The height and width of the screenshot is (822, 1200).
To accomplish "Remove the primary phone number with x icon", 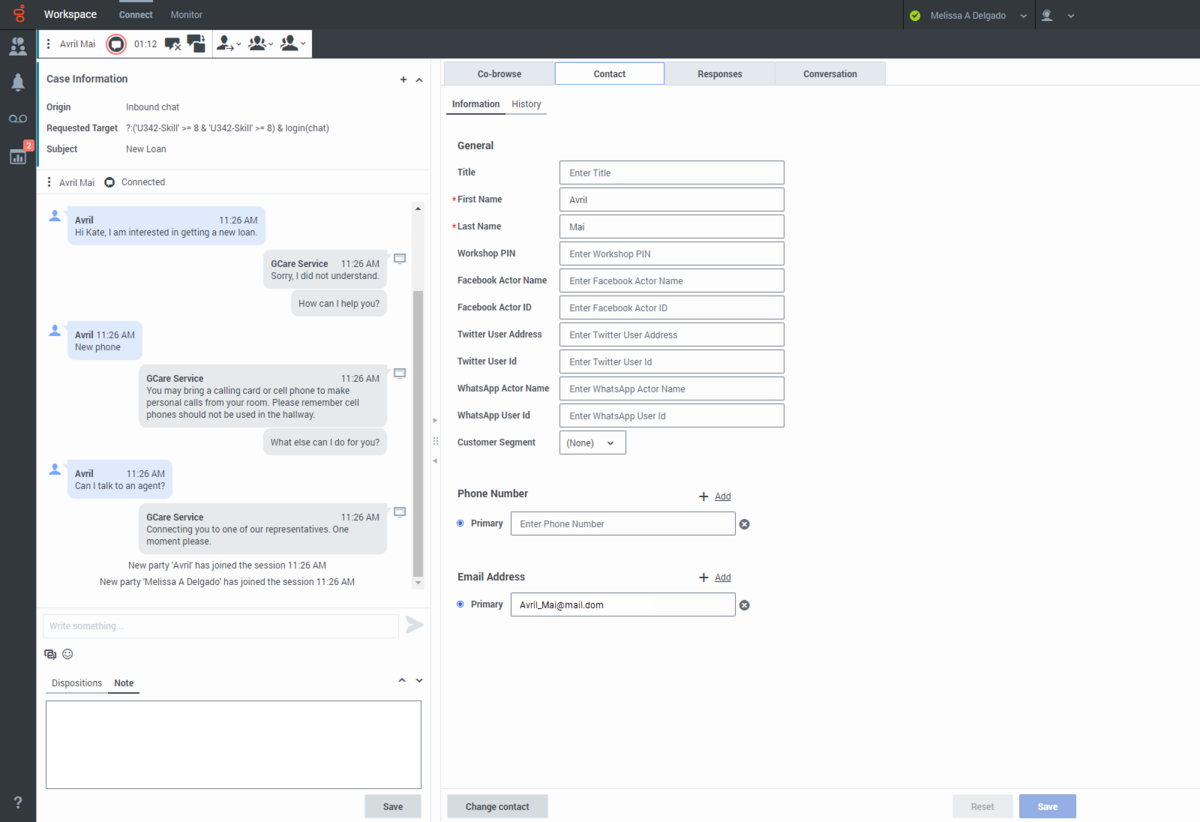I will (744, 524).
